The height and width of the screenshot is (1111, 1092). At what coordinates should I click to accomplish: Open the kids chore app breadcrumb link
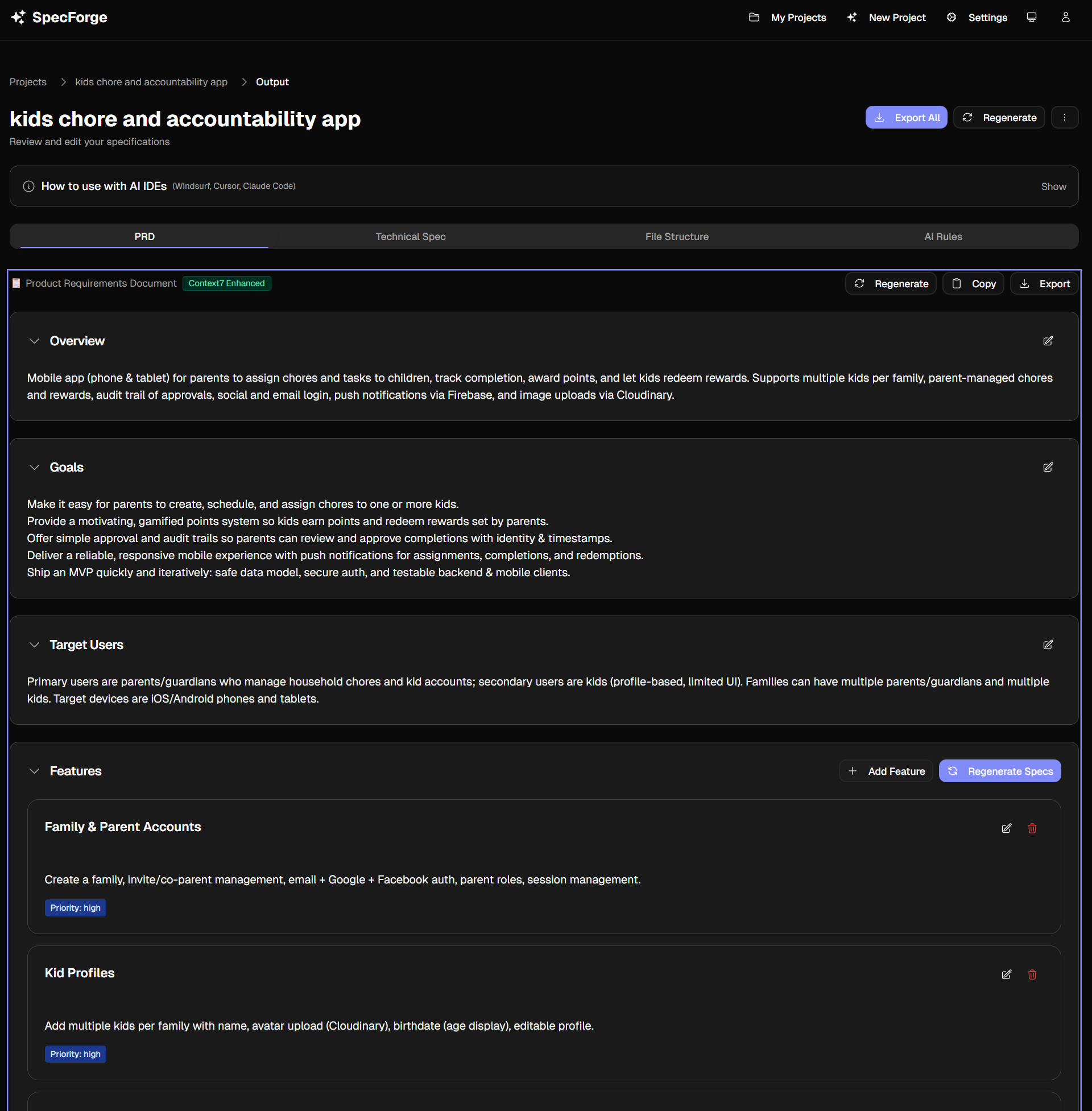(x=151, y=81)
